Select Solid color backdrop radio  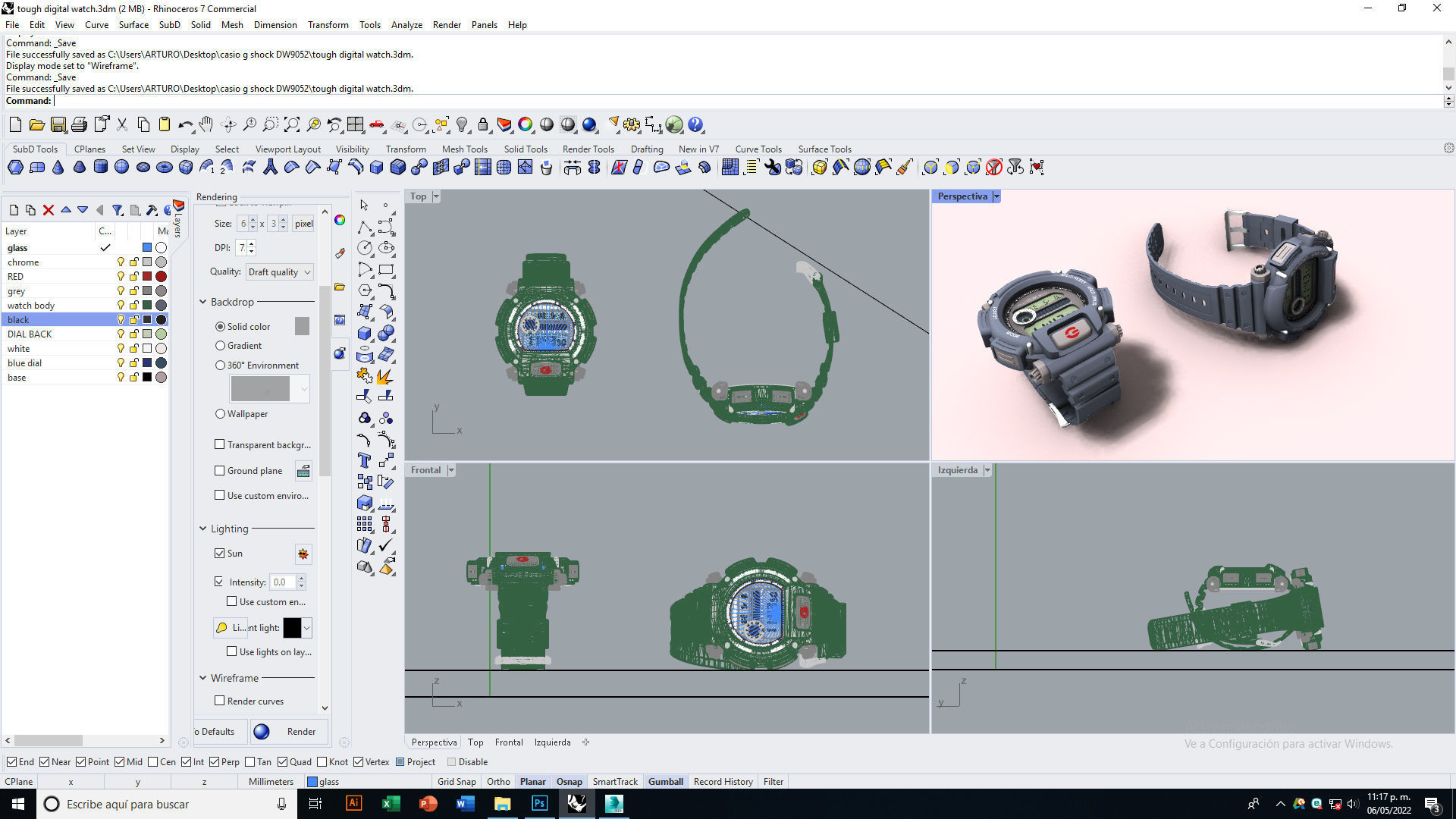[221, 327]
